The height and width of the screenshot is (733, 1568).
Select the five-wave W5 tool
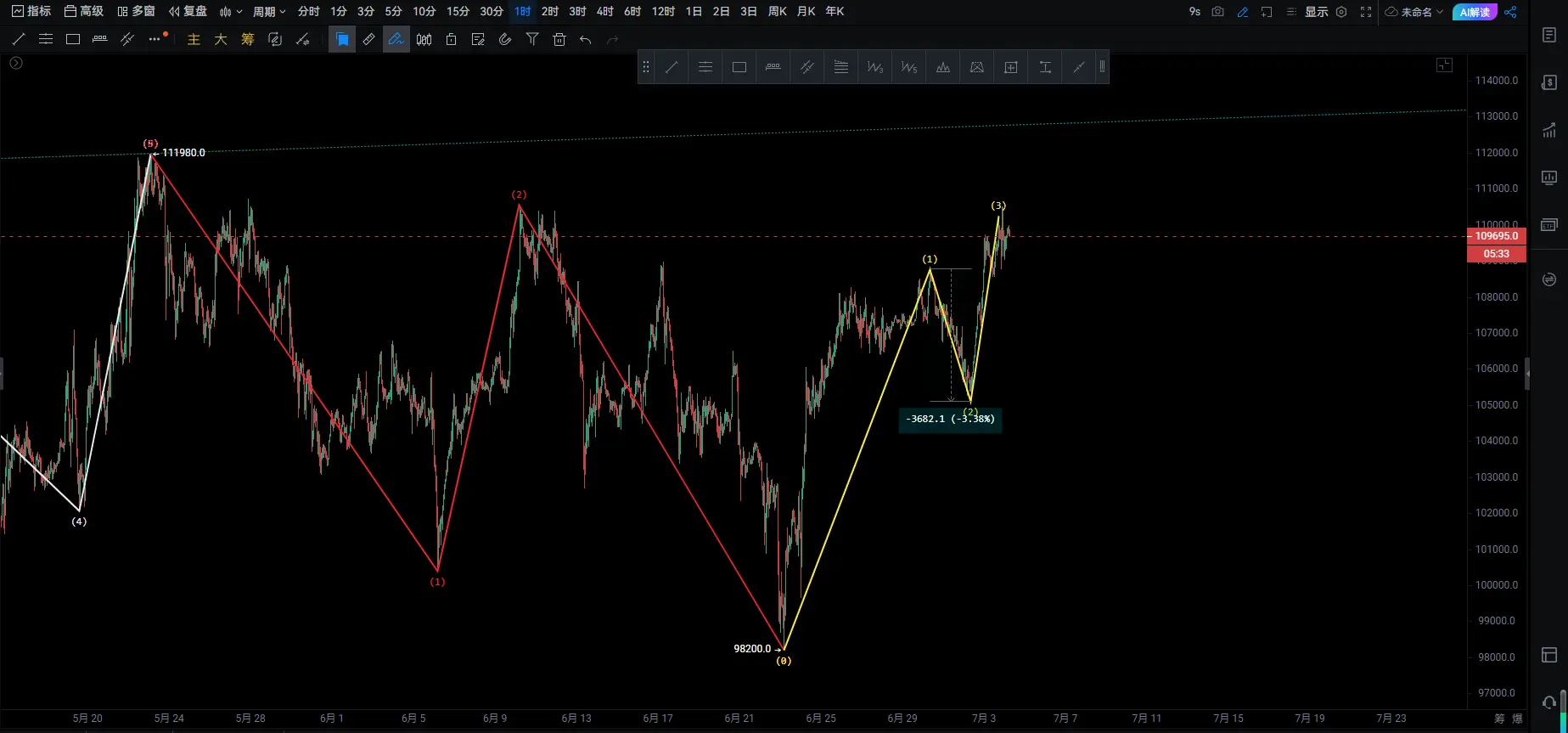coord(909,67)
